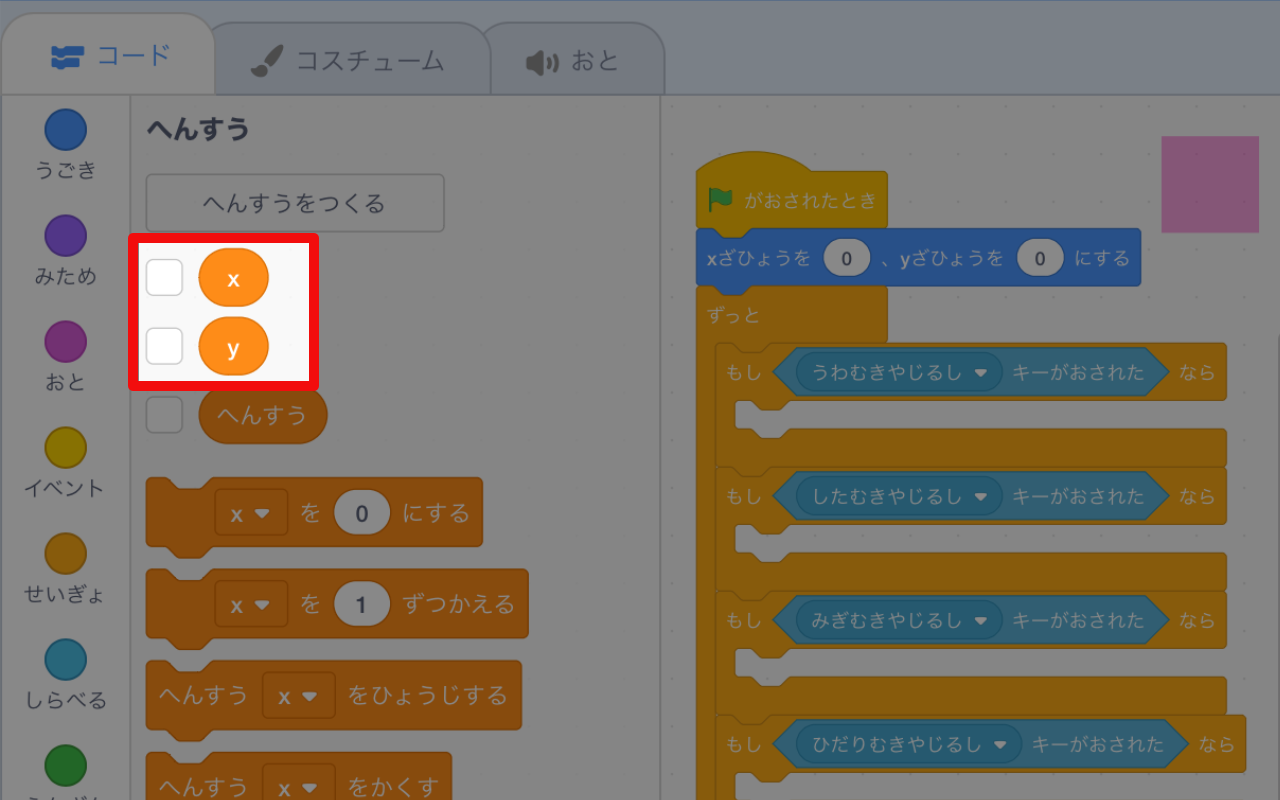This screenshot has height=800, width=1280.
Task: Open the ひだりむきやじるし key dropdown
Action: pos(909,744)
